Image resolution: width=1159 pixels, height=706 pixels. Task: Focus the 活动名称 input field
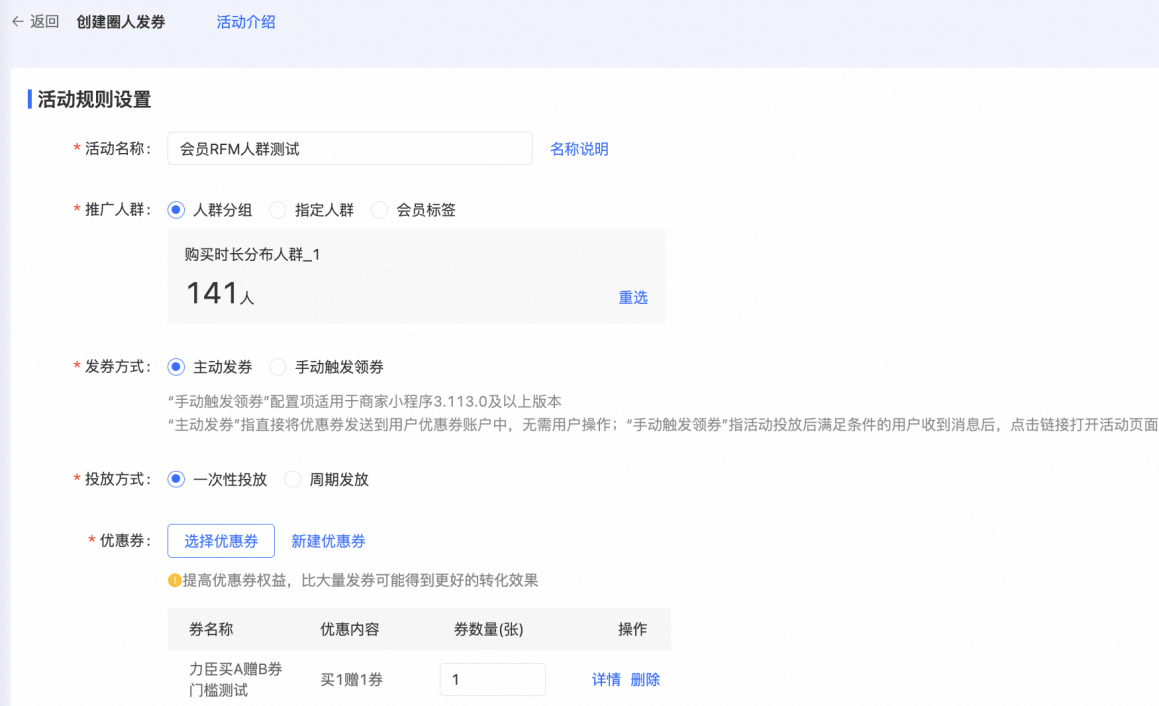click(350, 149)
